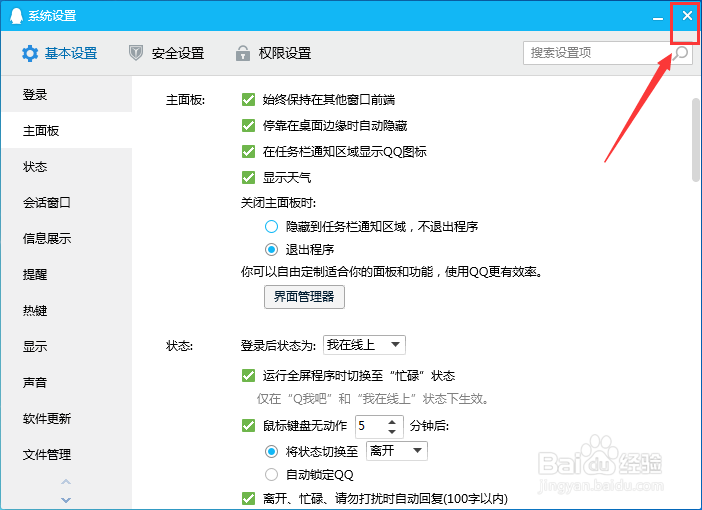The height and width of the screenshot is (510, 702).
Task: Toggle the 鼠标键盘无动作 checkbox
Action: (248, 425)
